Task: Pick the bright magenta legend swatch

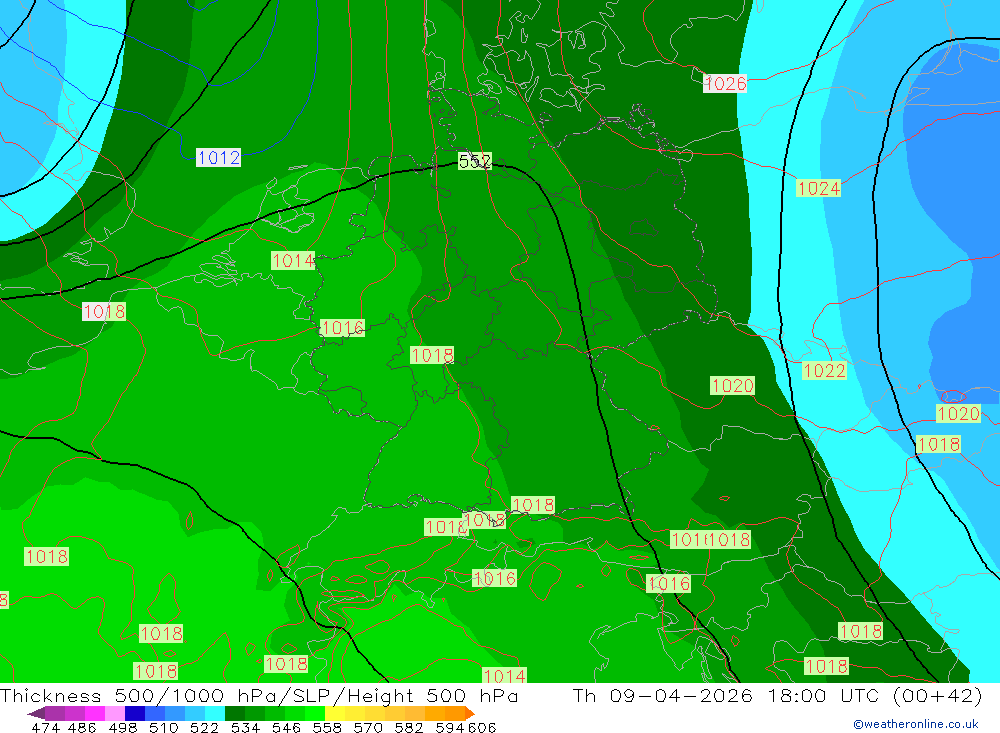Action: [x=93, y=713]
